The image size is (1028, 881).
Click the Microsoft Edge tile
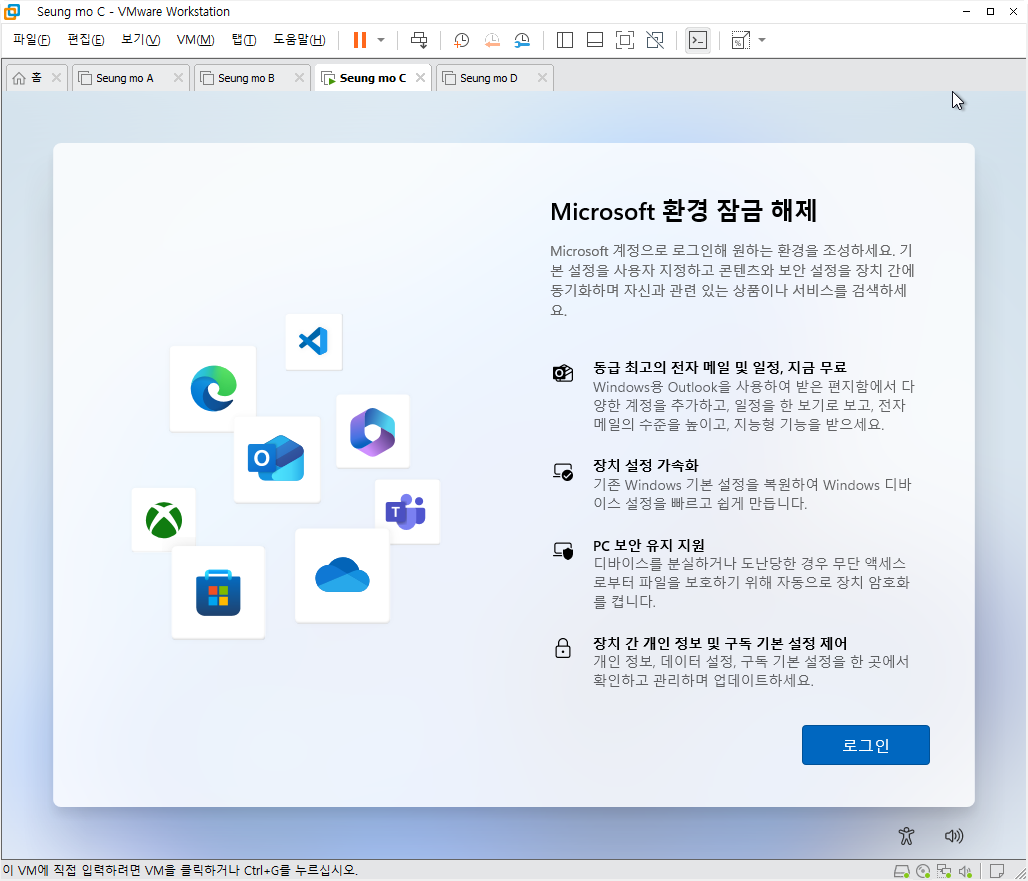click(213, 388)
